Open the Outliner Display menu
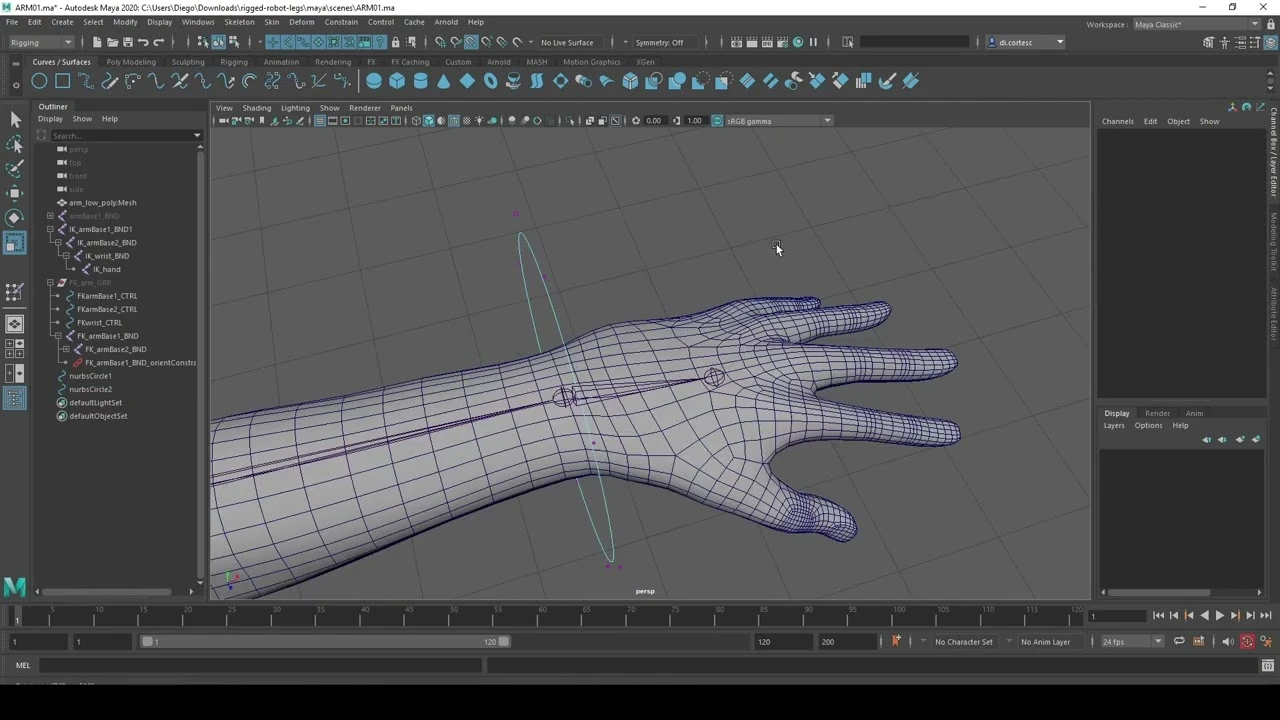 click(50, 119)
